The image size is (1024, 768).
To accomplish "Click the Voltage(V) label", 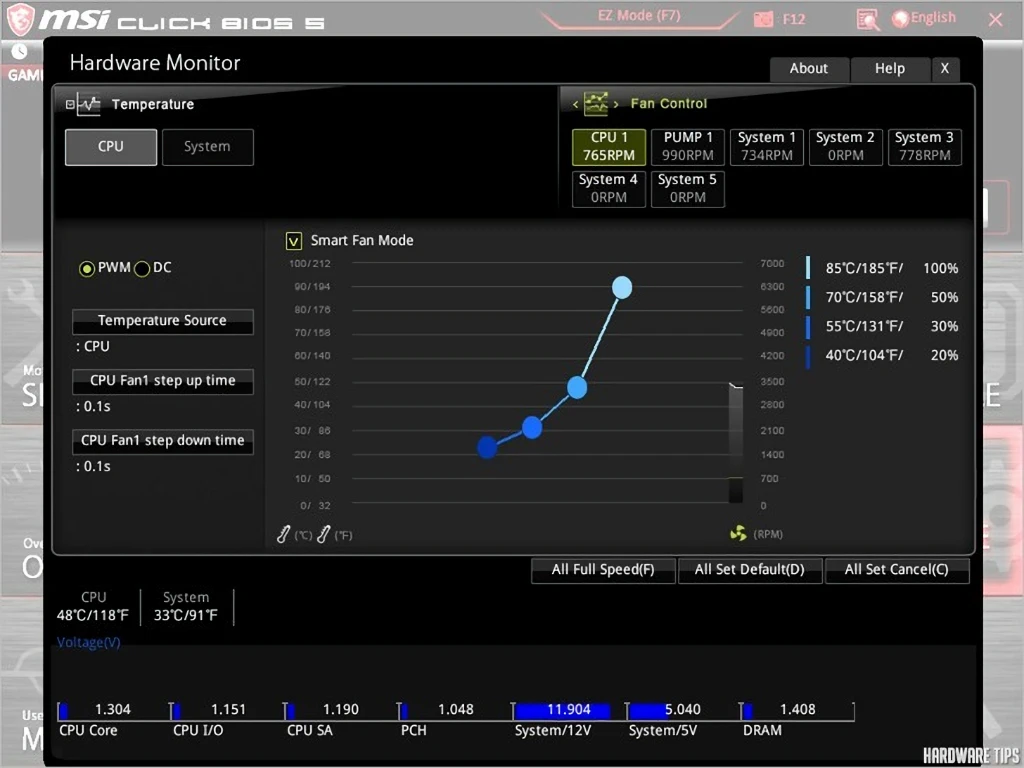I will [89, 643].
